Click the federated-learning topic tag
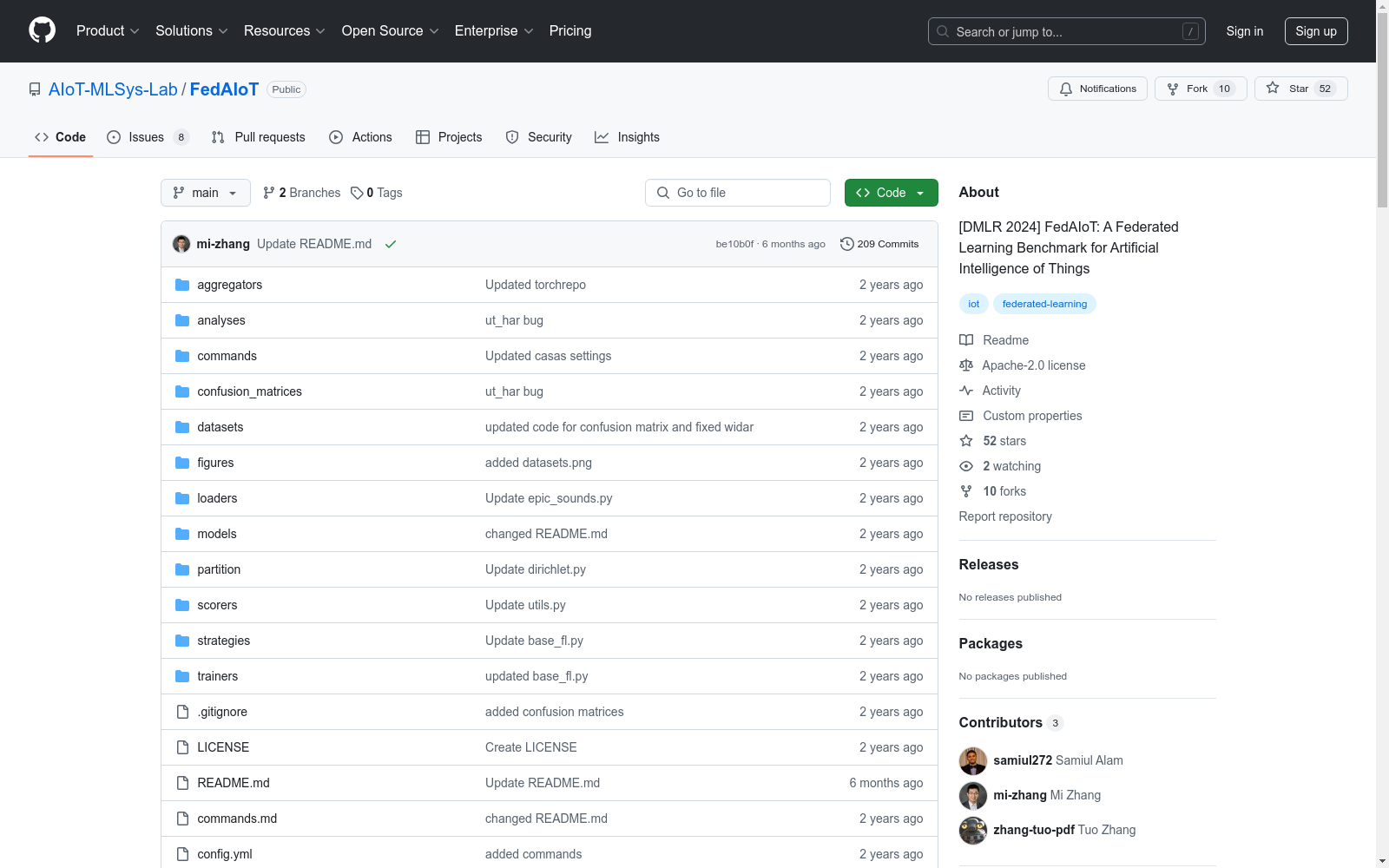This screenshot has height=868, width=1389. (1044, 304)
